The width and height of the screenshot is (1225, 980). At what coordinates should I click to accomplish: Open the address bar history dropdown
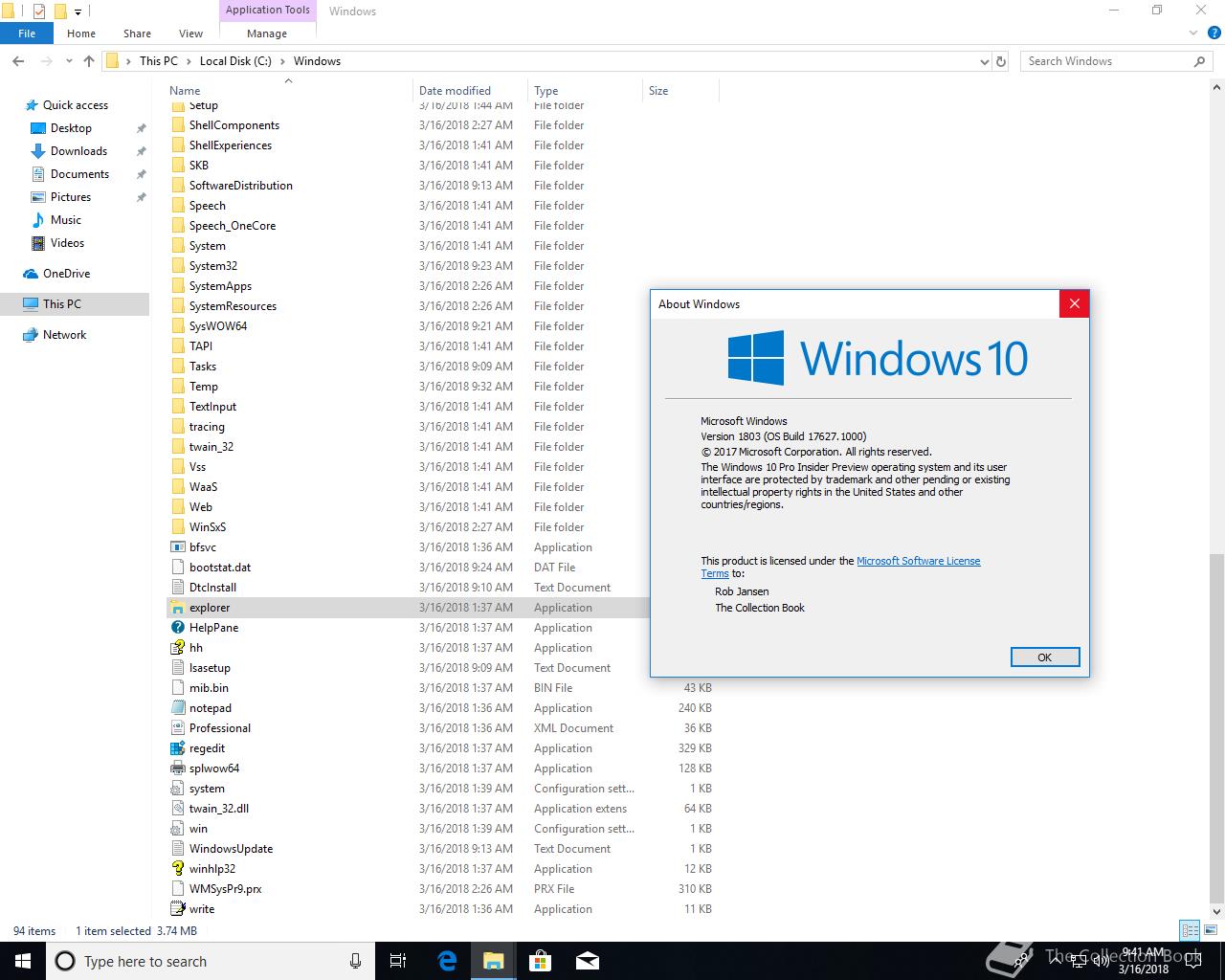(985, 61)
